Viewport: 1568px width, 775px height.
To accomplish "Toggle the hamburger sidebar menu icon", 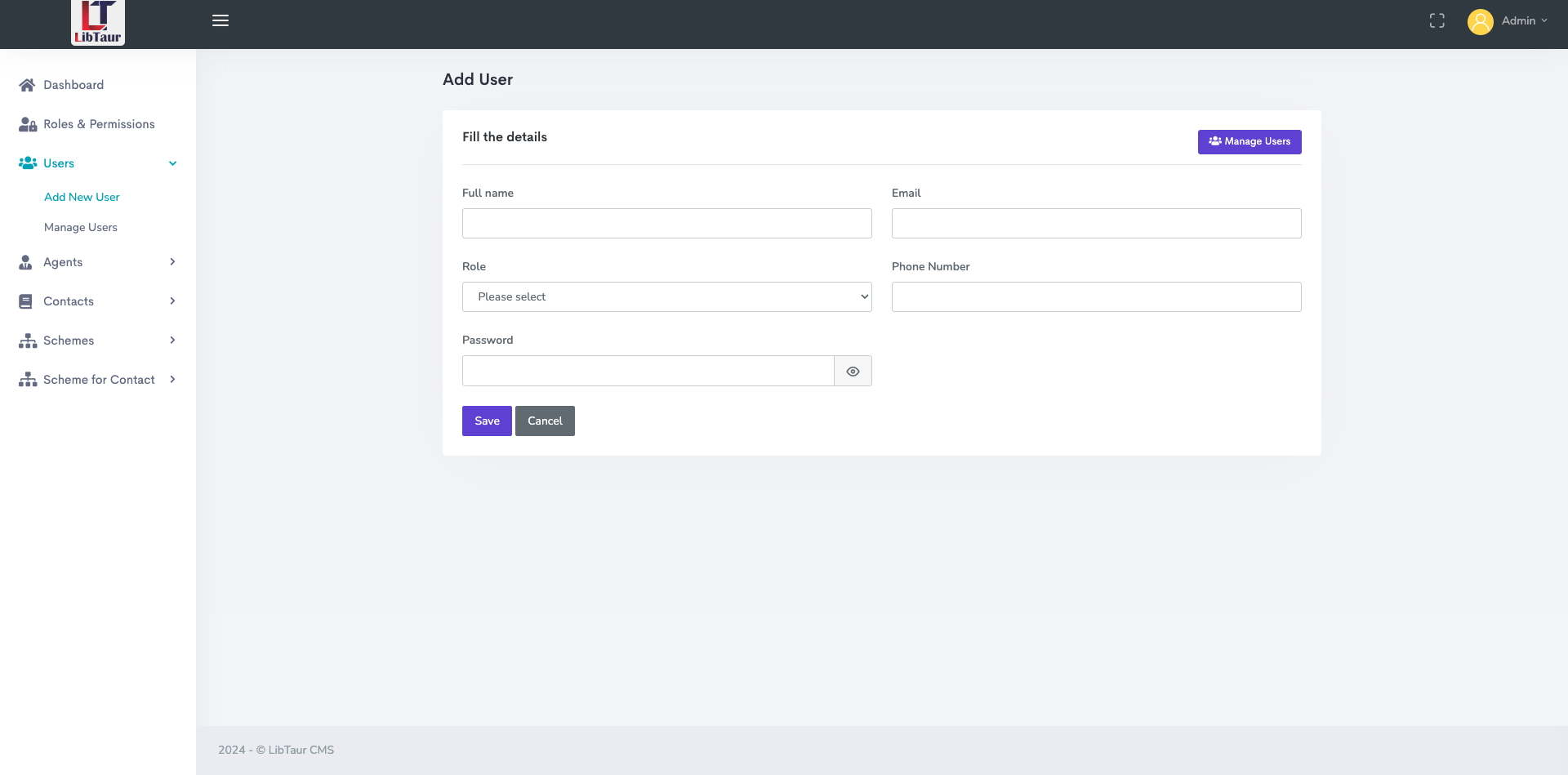I will click(220, 20).
